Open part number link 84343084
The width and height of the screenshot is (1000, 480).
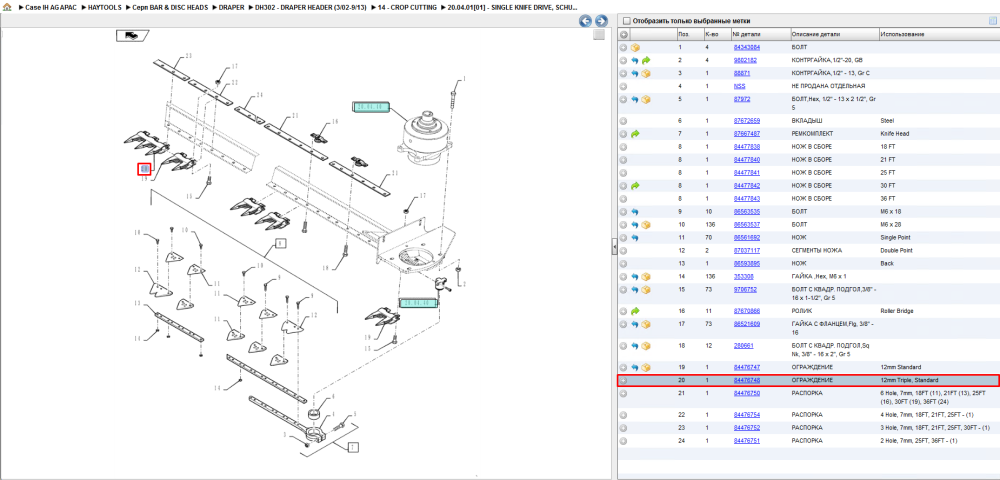pyautogui.click(x=746, y=47)
